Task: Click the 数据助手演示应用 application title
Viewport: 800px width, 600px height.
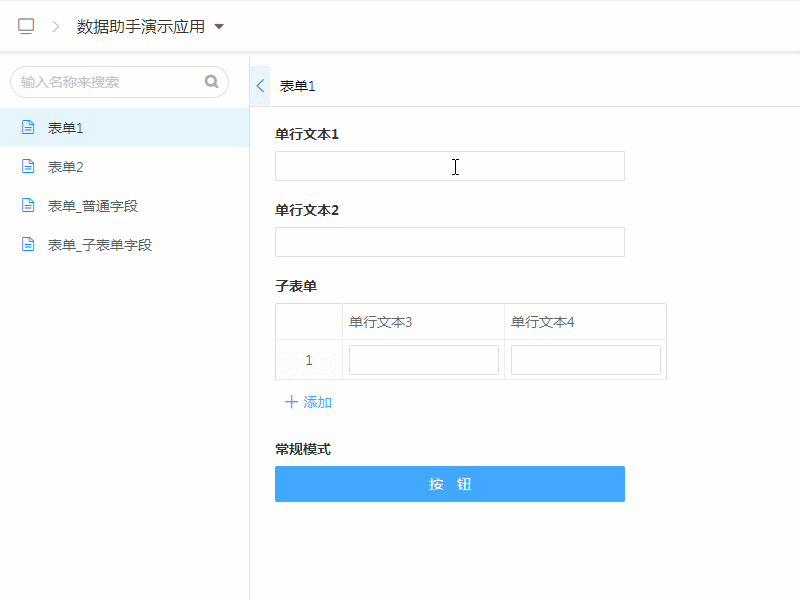Action: [x=140, y=27]
